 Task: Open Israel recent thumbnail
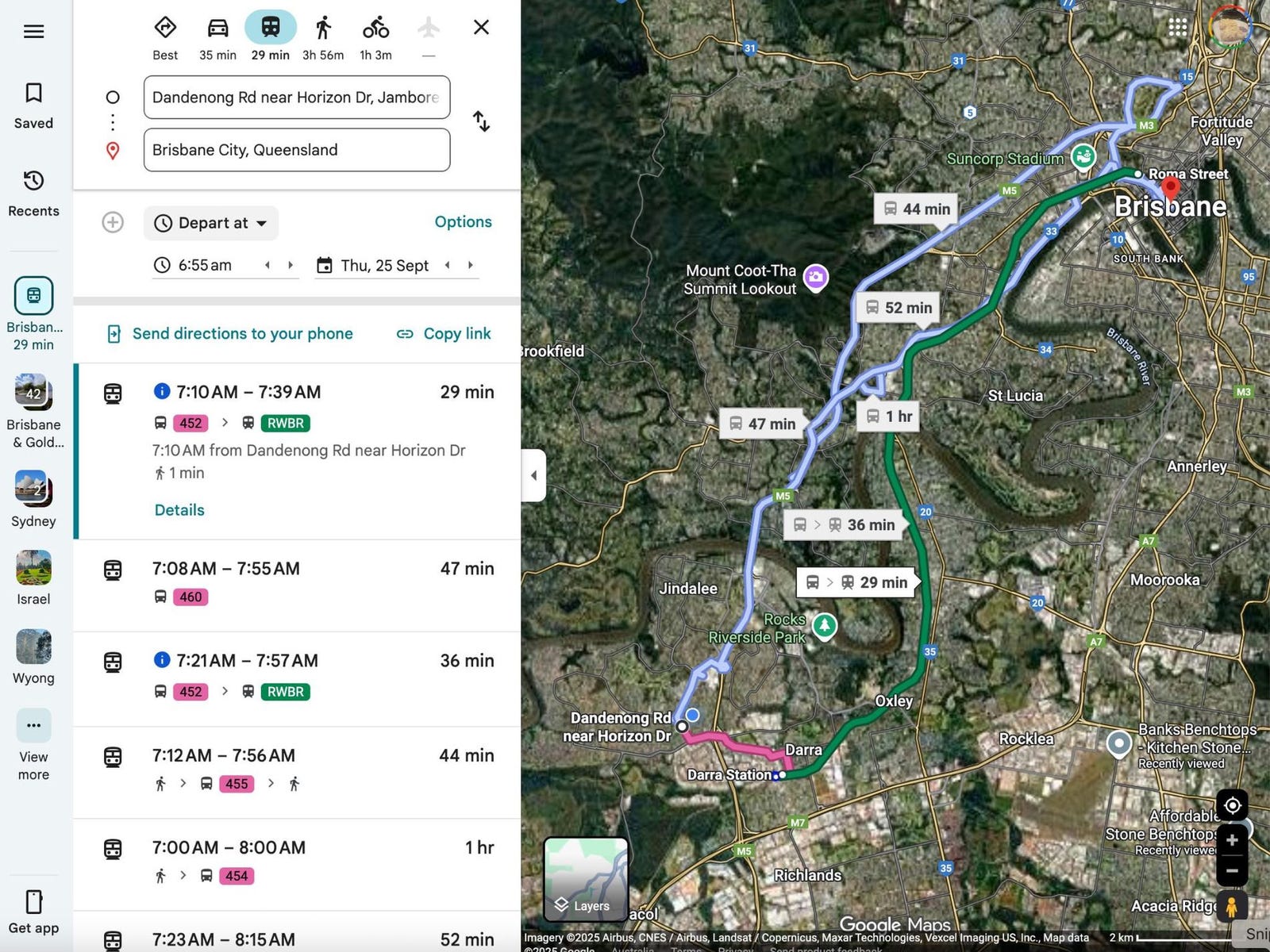tap(33, 578)
